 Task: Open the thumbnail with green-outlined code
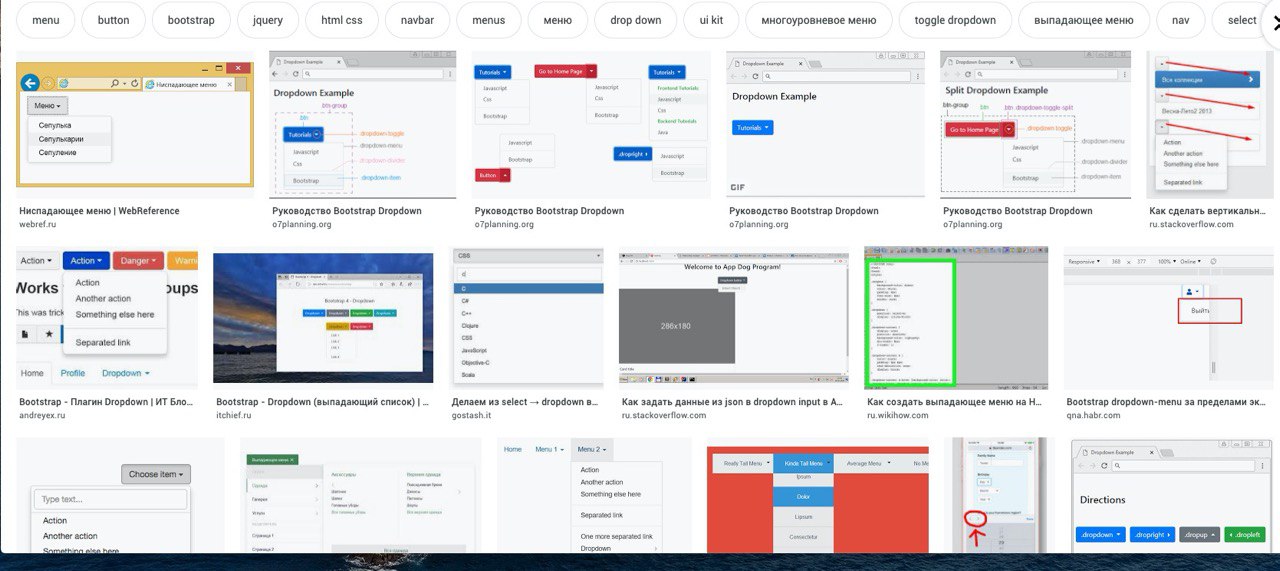point(956,318)
